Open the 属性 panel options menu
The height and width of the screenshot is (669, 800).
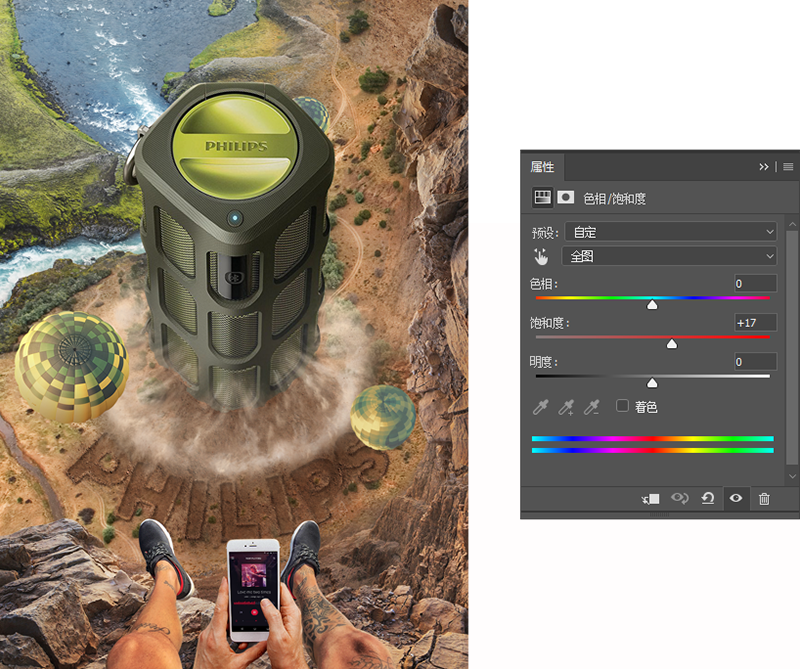[x=788, y=167]
